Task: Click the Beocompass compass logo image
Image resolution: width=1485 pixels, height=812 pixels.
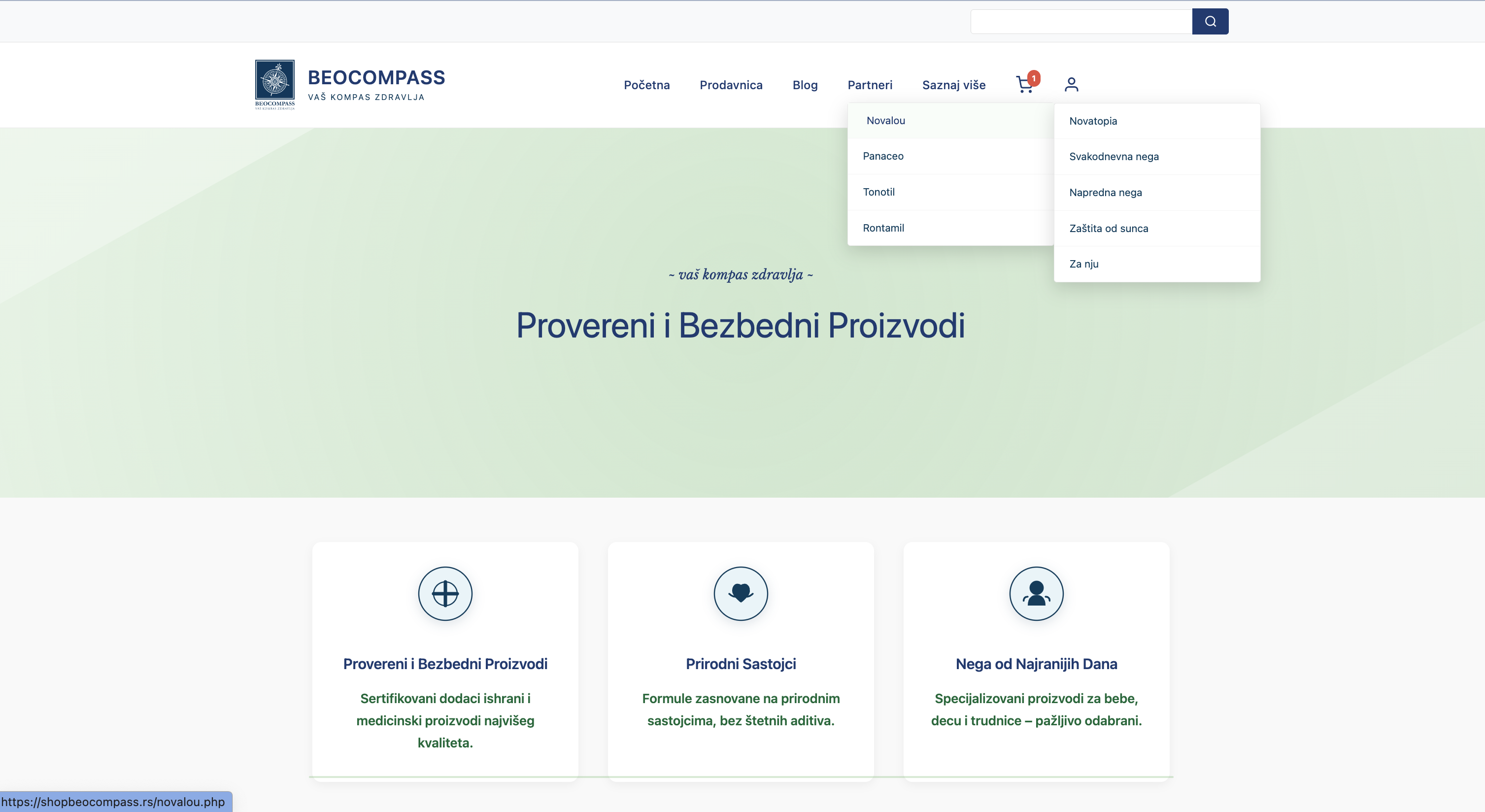Action: click(275, 84)
